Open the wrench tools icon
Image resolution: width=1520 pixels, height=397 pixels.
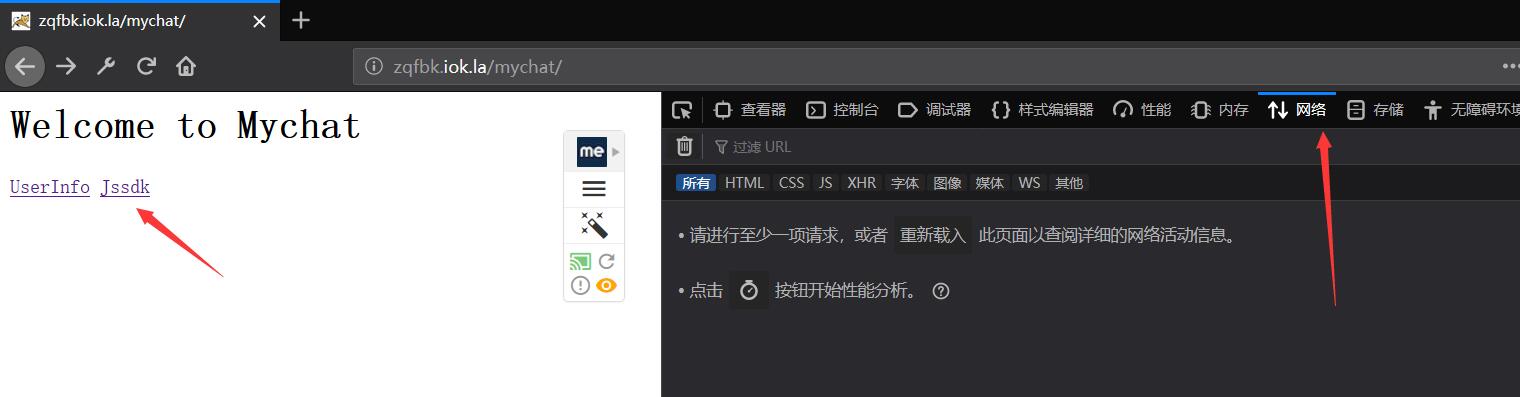click(x=106, y=67)
